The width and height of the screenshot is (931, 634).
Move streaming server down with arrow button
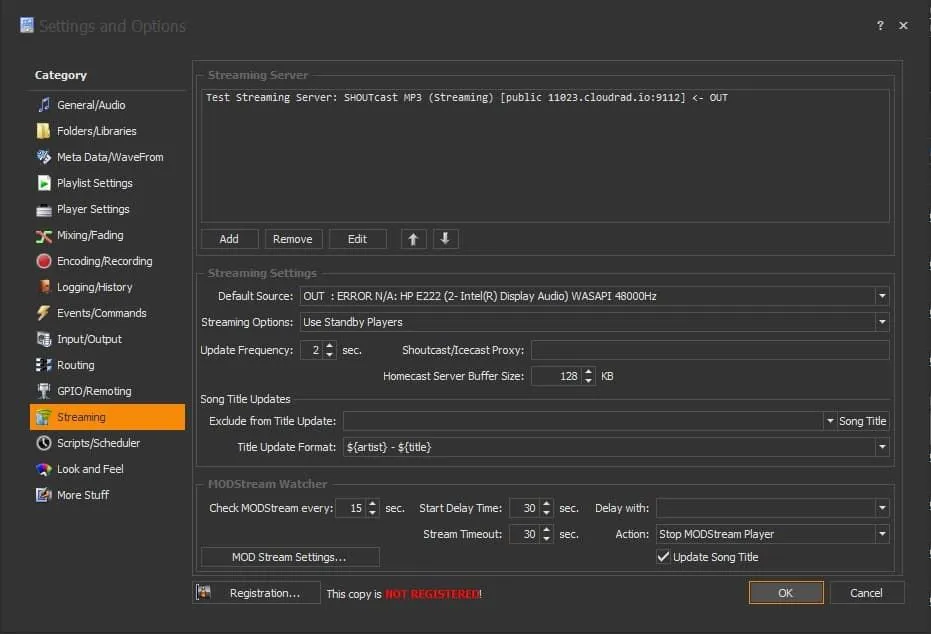click(x=445, y=239)
